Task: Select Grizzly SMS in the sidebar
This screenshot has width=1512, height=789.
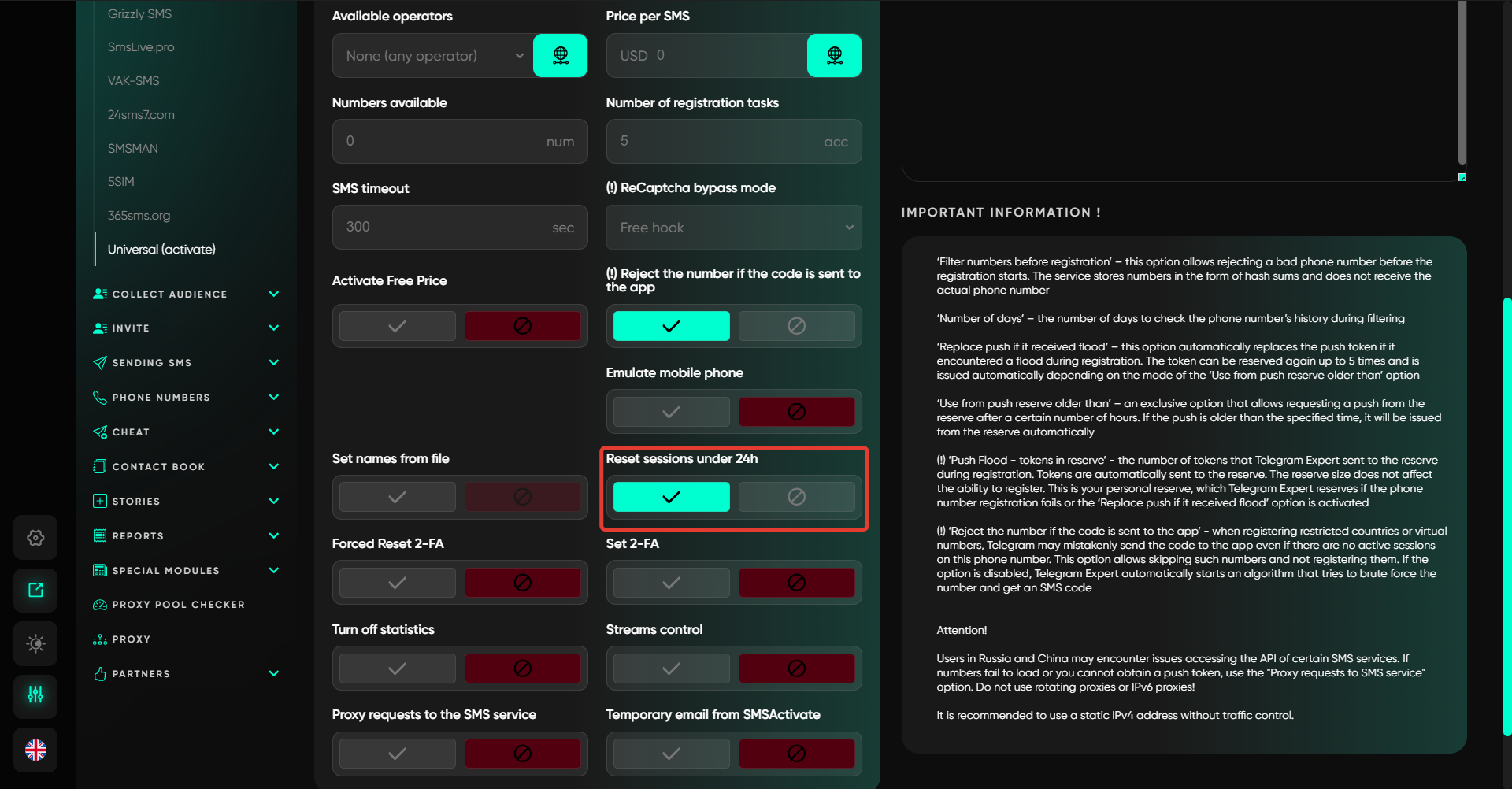Action: (139, 14)
